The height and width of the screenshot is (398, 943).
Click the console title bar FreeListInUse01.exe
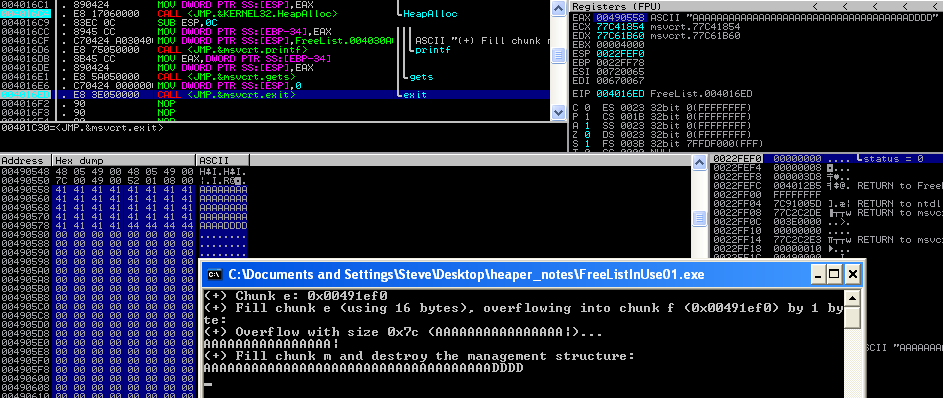click(466, 275)
